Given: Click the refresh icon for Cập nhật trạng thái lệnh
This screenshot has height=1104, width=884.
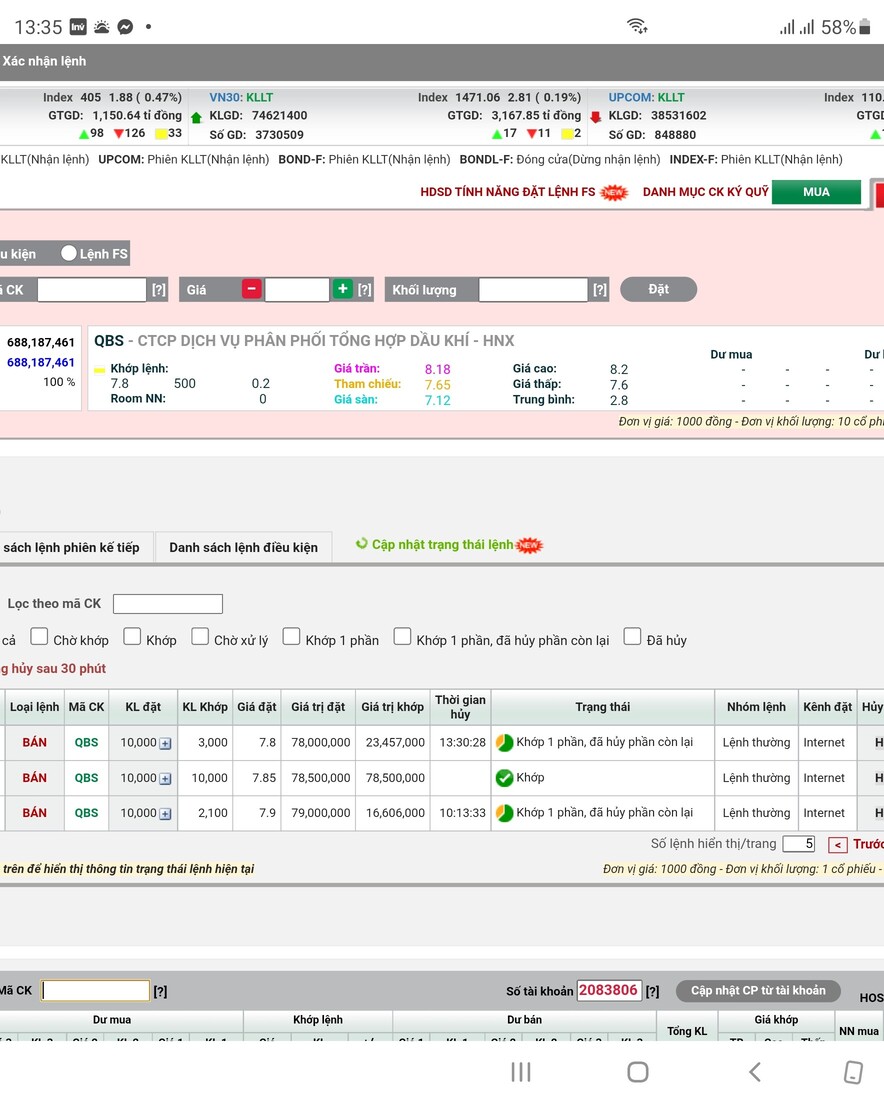Looking at the screenshot, I should click(x=362, y=544).
